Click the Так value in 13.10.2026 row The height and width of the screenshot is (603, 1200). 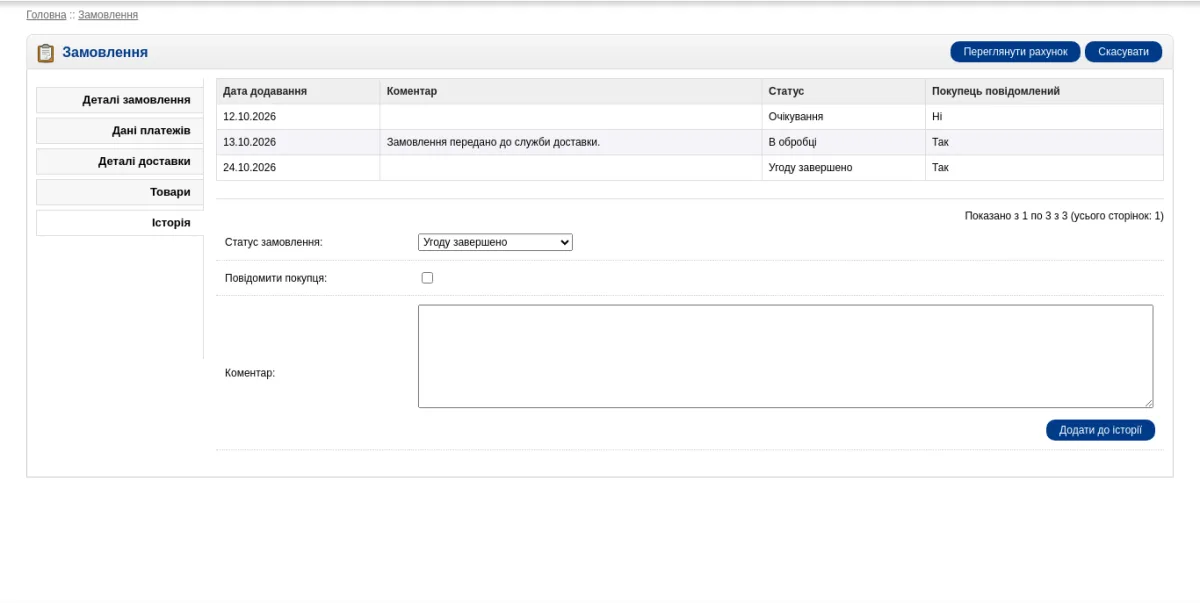click(x=940, y=142)
